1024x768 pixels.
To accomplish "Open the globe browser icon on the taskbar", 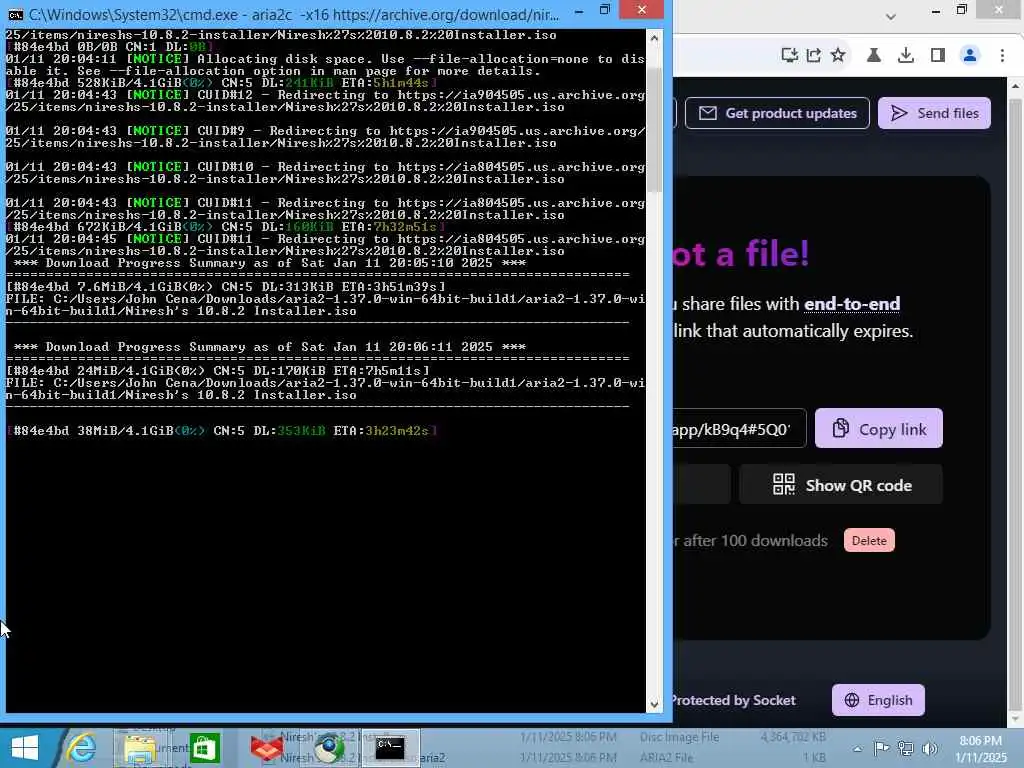I will [329, 748].
